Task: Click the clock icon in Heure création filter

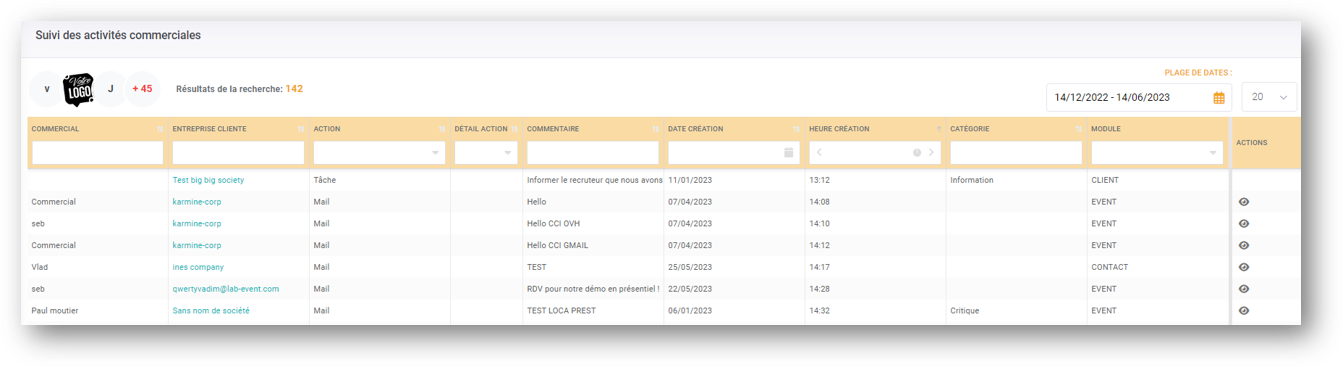Action: pyautogui.click(x=916, y=153)
